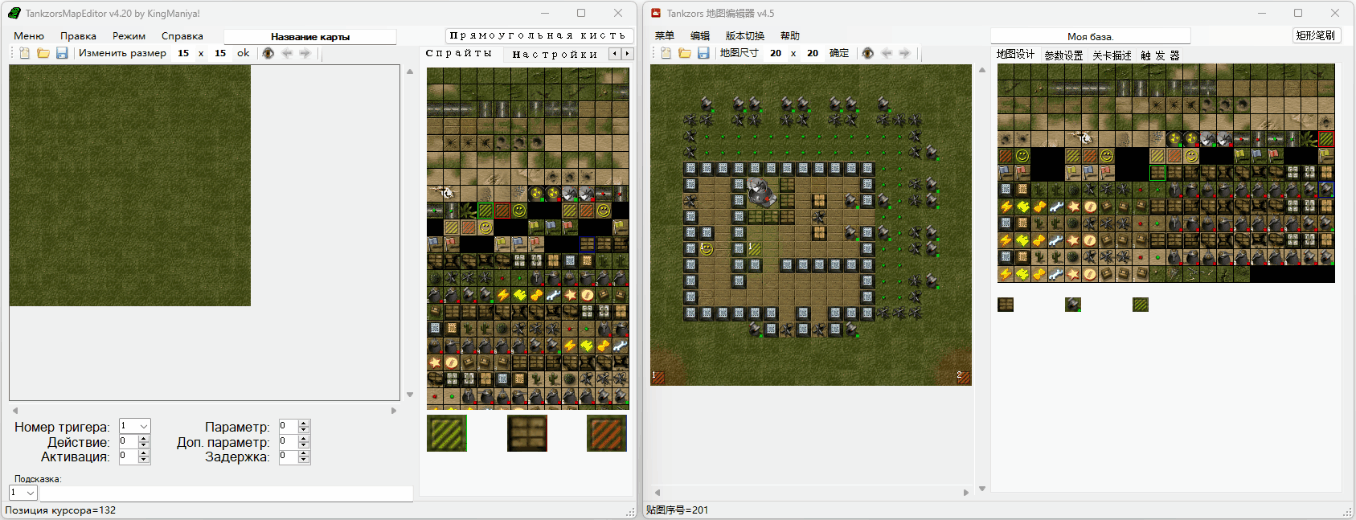
Task: Click the Действие spinner arrows
Action: 146,441
